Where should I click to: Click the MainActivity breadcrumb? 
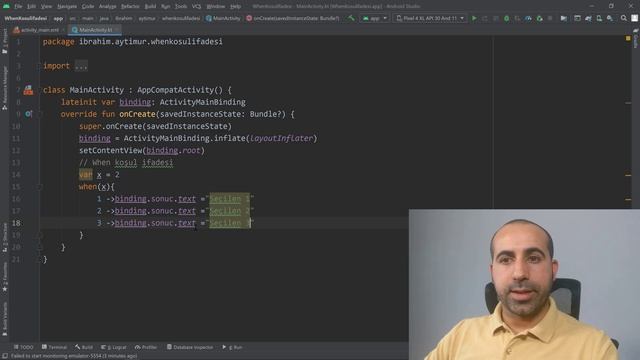pos(223,18)
